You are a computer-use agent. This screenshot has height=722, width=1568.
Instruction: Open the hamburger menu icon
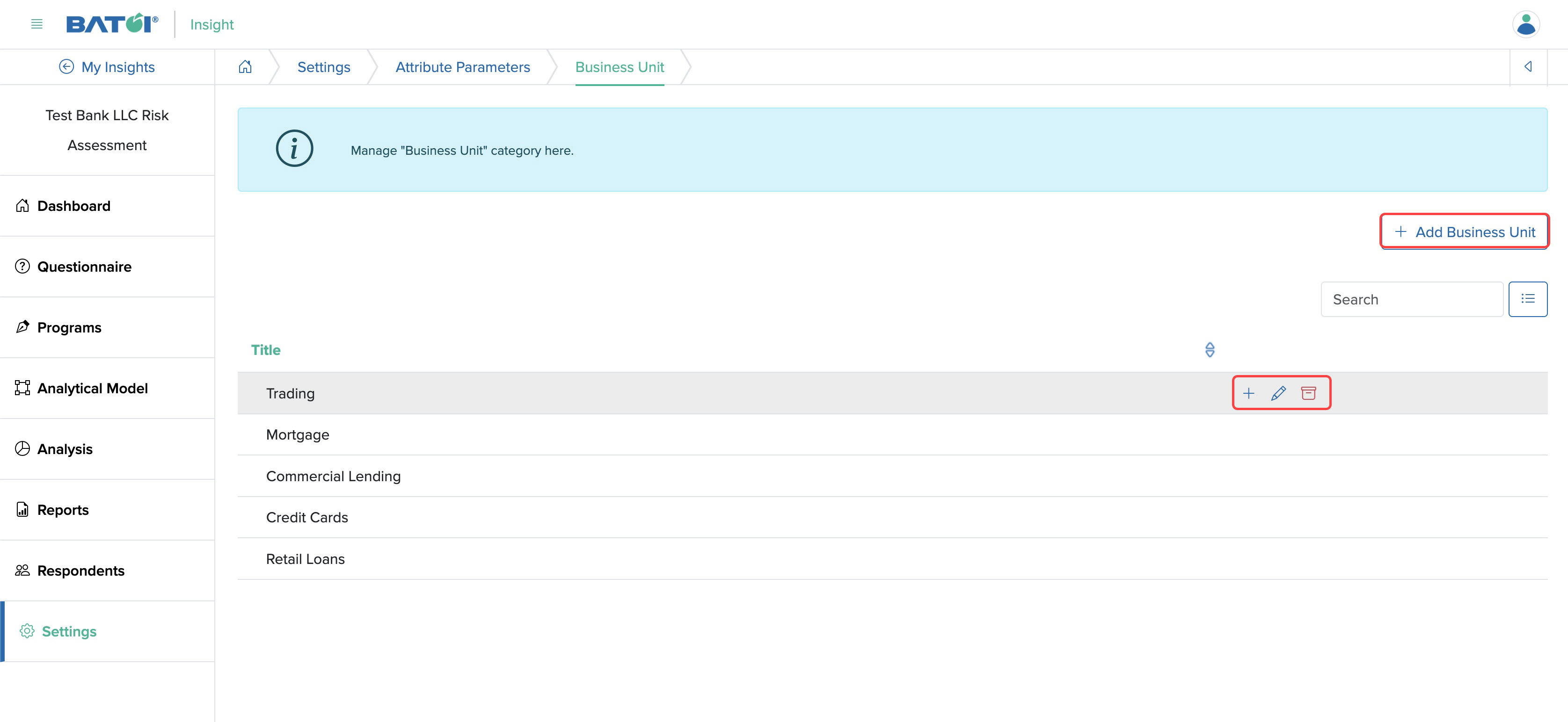tap(36, 24)
